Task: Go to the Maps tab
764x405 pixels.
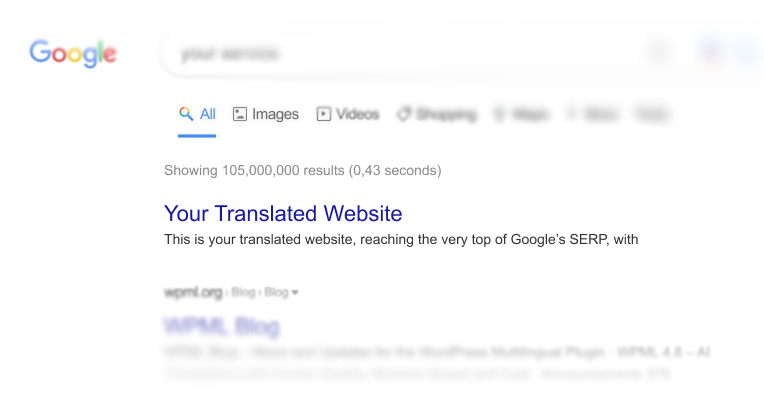Action: pyautogui.click(x=521, y=115)
